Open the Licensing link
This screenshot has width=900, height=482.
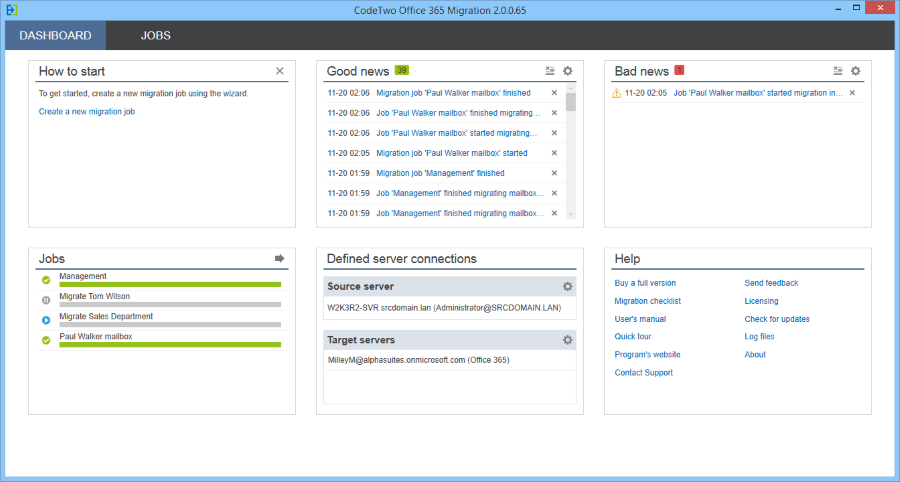pyautogui.click(x=761, y=301)
